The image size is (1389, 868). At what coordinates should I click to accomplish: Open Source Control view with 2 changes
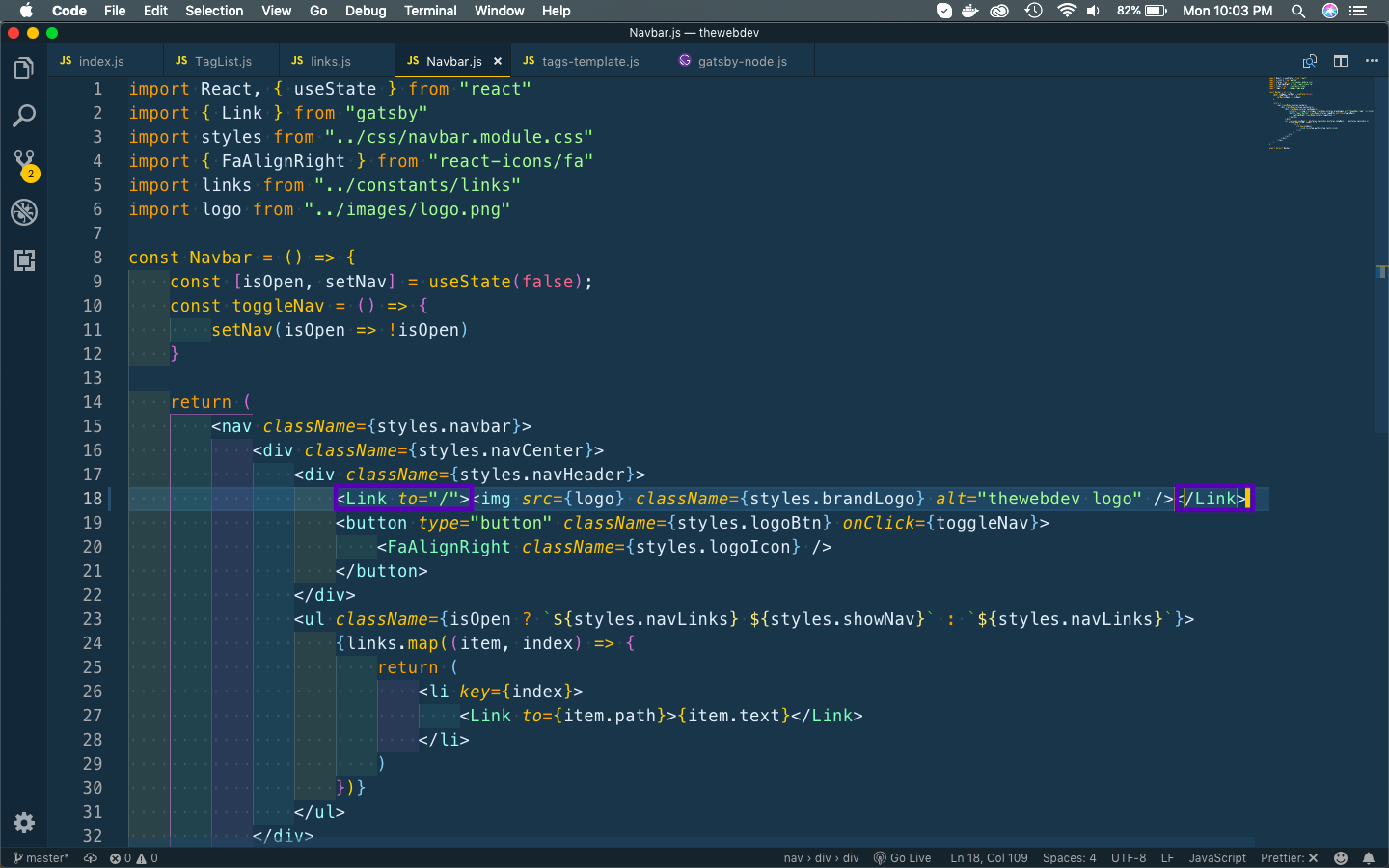pyautogui.click(x=24, y=164)
